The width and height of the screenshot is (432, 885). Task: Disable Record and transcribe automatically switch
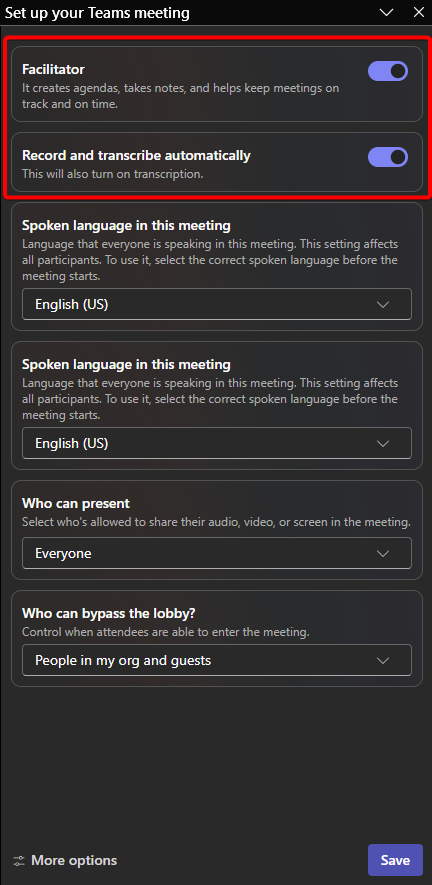click(x=388, y=157)
